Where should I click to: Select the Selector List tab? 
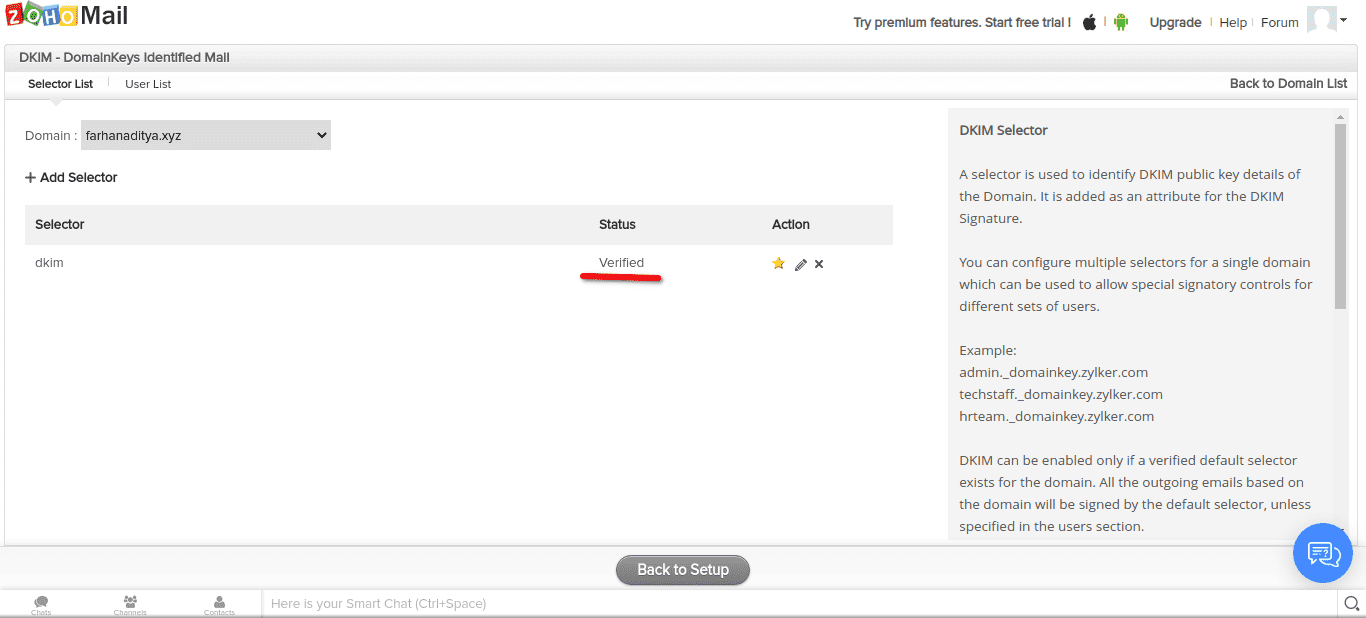[60, 84]
